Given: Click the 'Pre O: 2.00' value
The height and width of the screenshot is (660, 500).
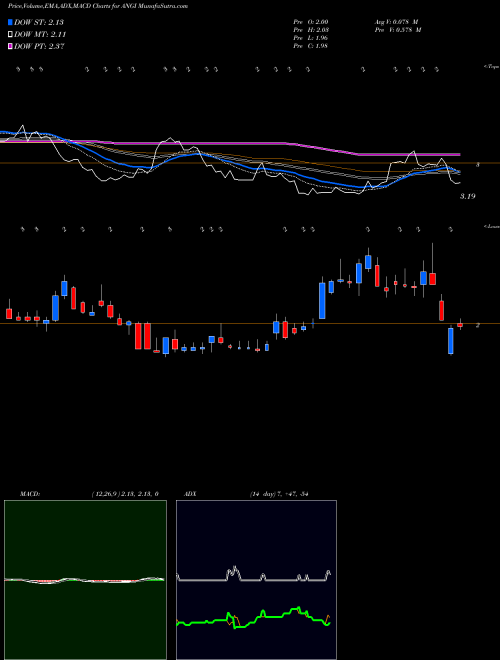Looking at the screenshot, I should click(x=311, y=22).
